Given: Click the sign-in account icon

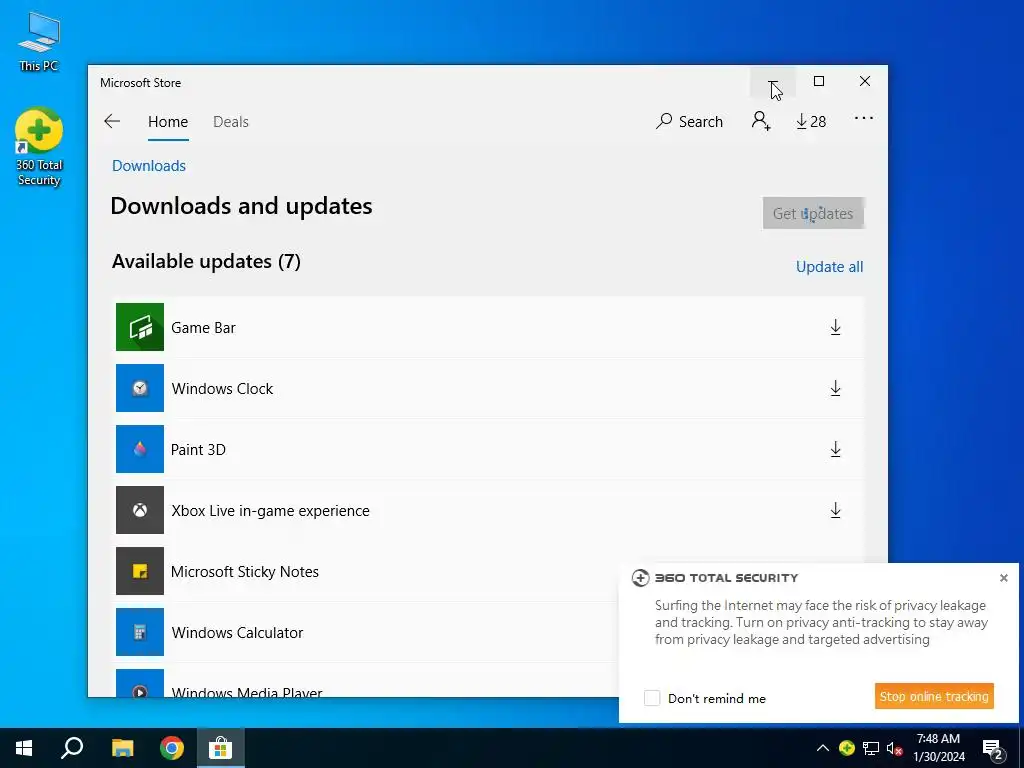Looking at the screenshot, I should [x=761, y=121].
